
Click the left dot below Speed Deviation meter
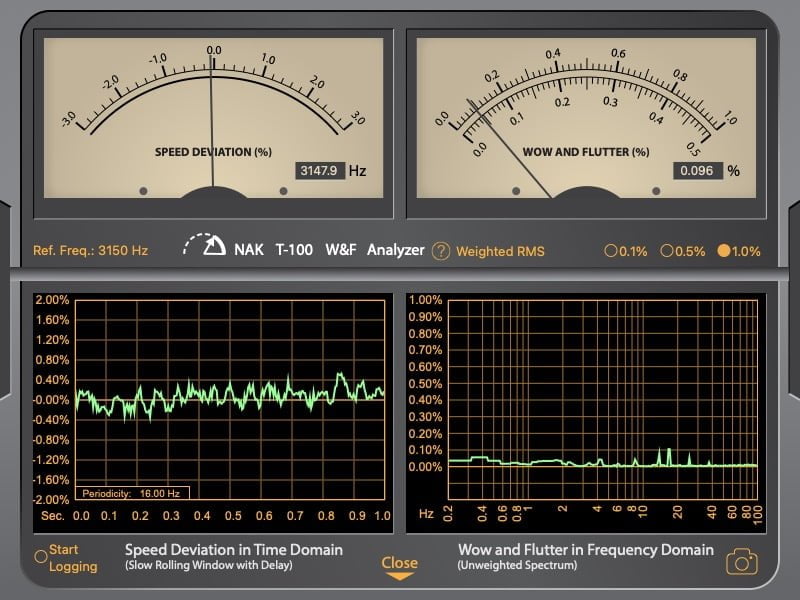143,190
